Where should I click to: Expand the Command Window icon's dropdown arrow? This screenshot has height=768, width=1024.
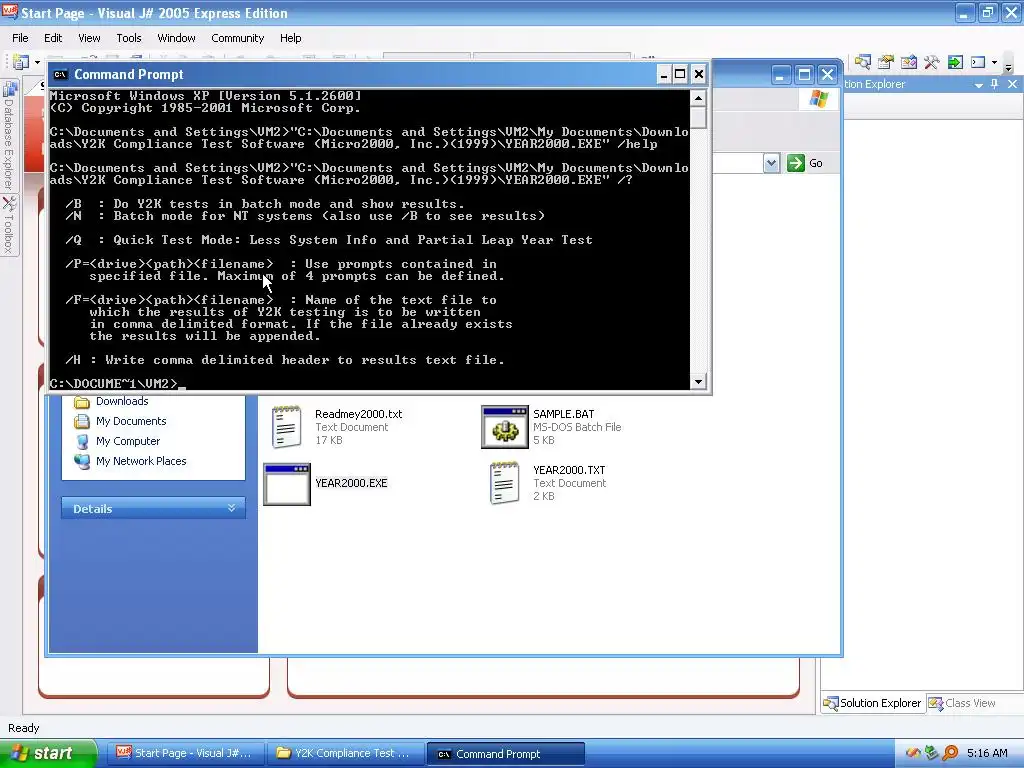coord(994,63)
